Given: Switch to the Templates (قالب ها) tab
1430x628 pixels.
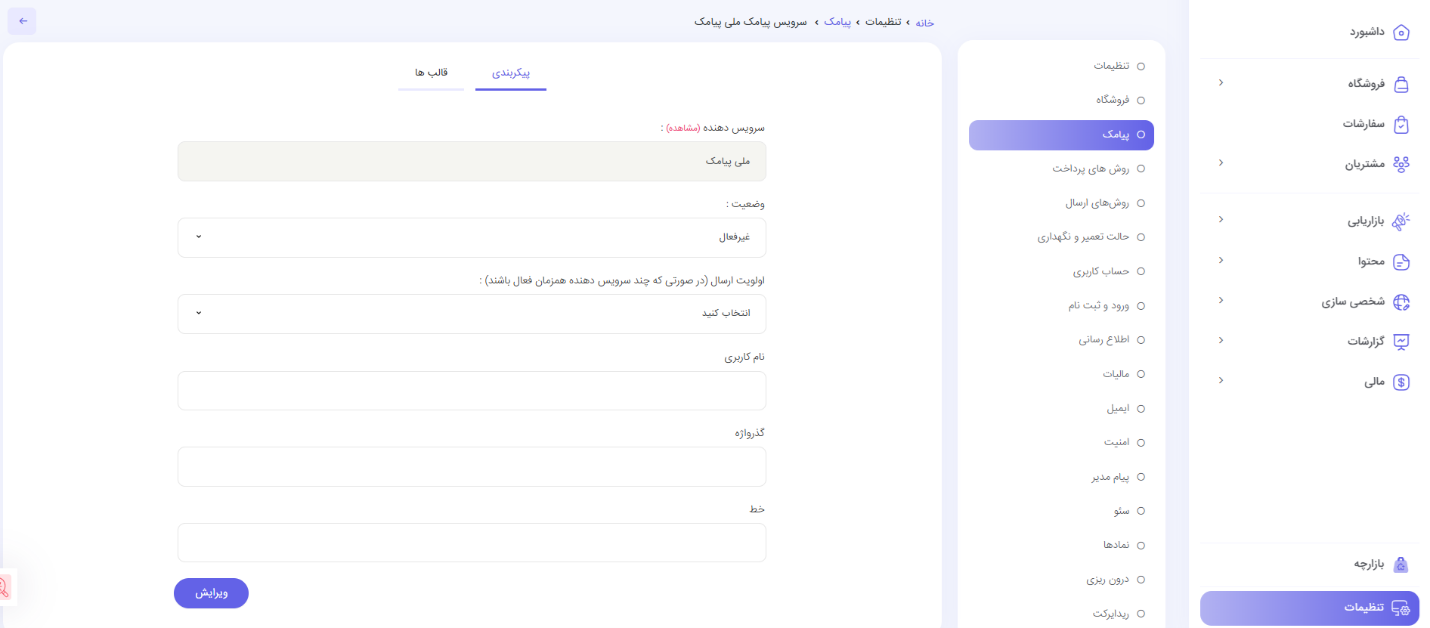Looking at the screenshot, I should pyautogui.click(x=431, y=73).
